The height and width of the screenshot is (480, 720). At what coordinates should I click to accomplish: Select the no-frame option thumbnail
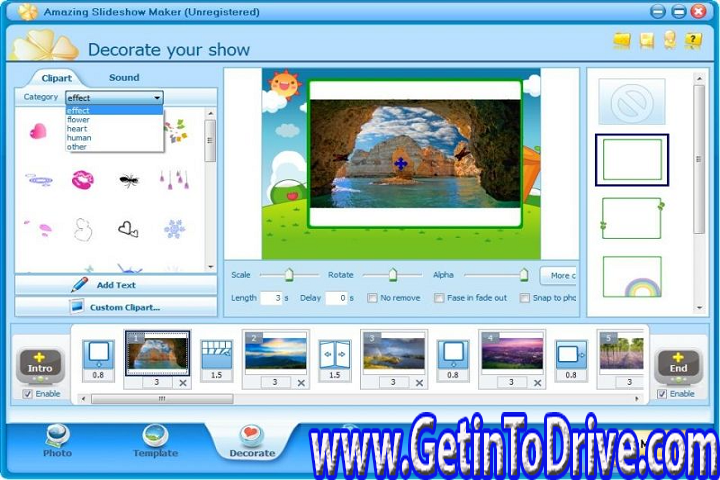point(631,102)
